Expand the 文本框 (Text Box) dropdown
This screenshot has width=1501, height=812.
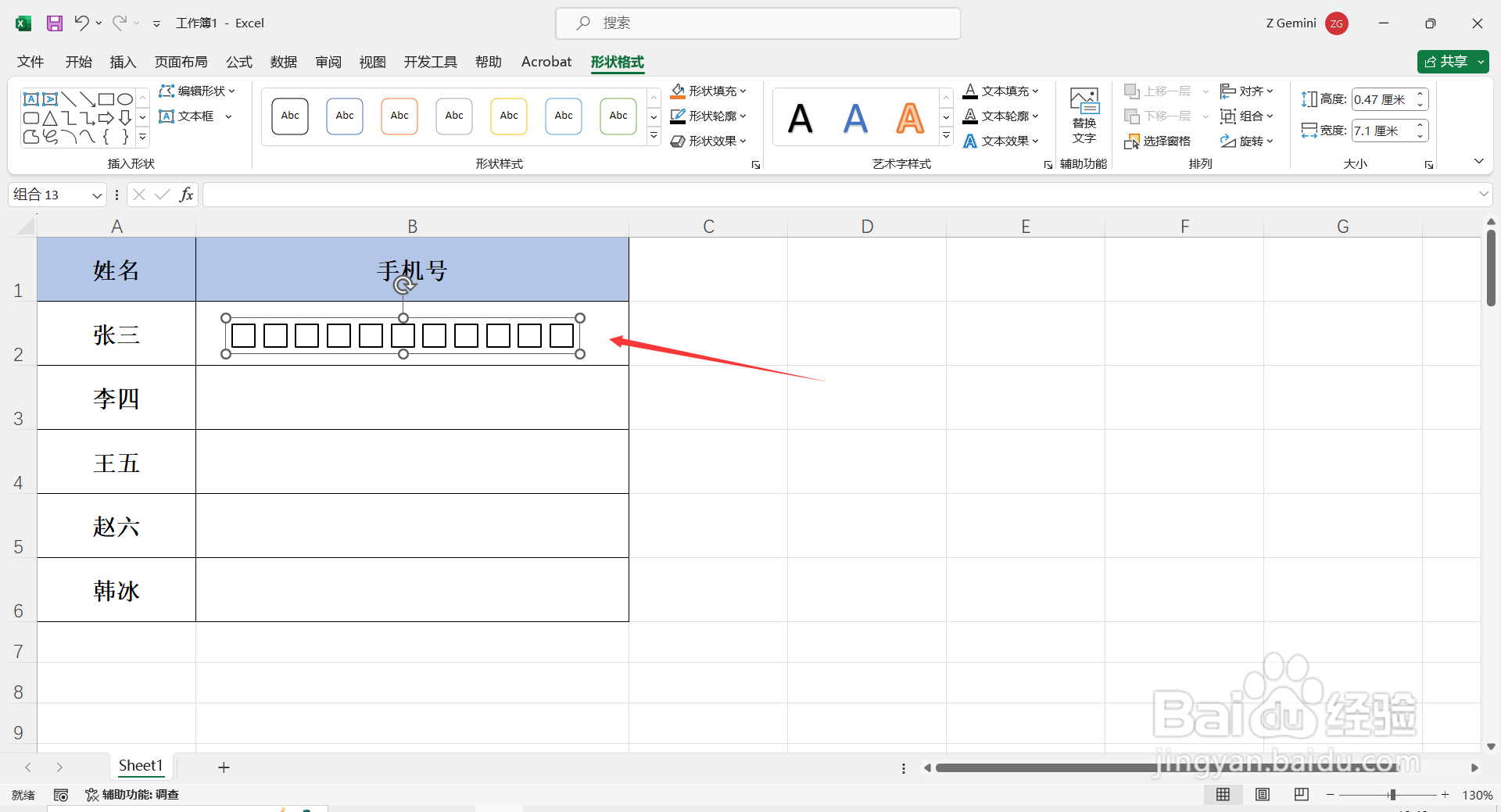pos(227,116)
